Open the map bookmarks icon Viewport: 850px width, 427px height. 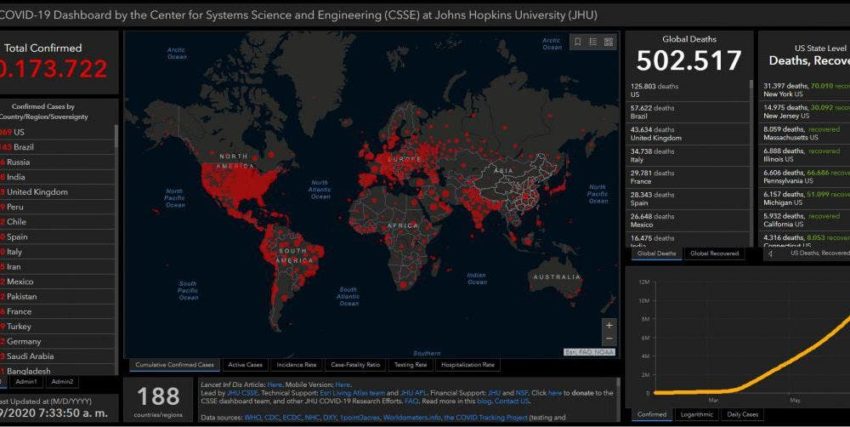click(x=577, y=42)
